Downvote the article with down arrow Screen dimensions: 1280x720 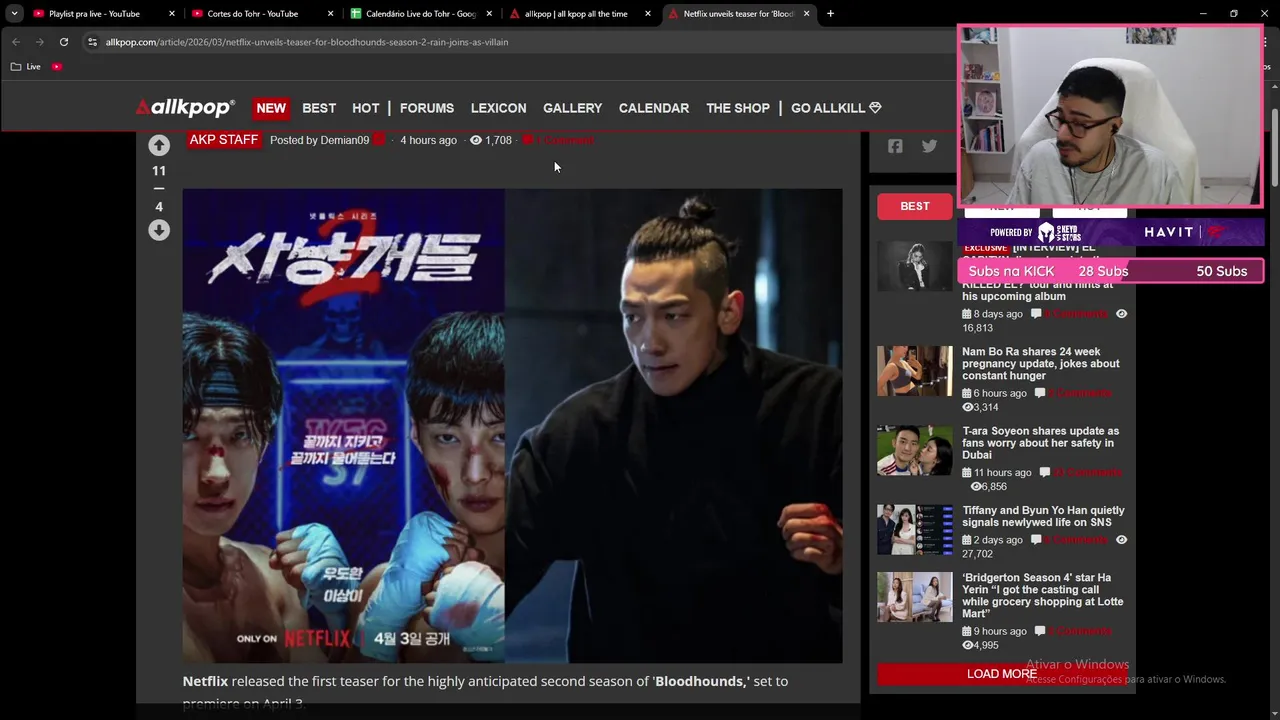(x=159, y=230)
